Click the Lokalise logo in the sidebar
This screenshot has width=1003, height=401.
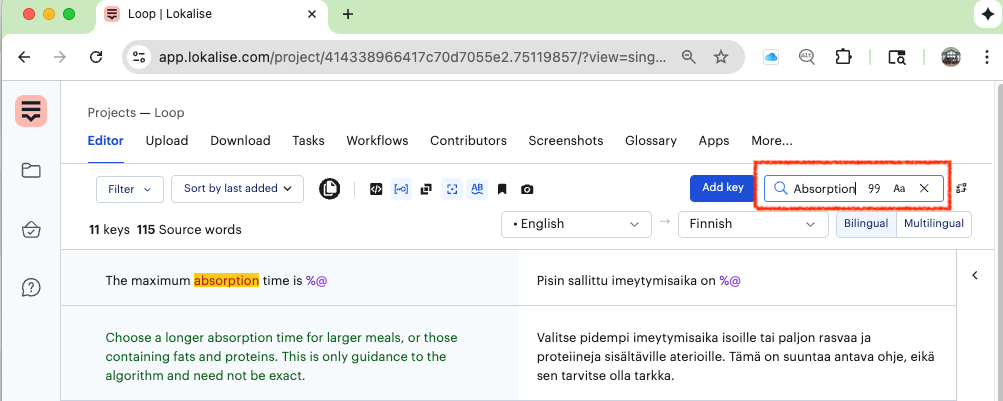click(31, 111)
